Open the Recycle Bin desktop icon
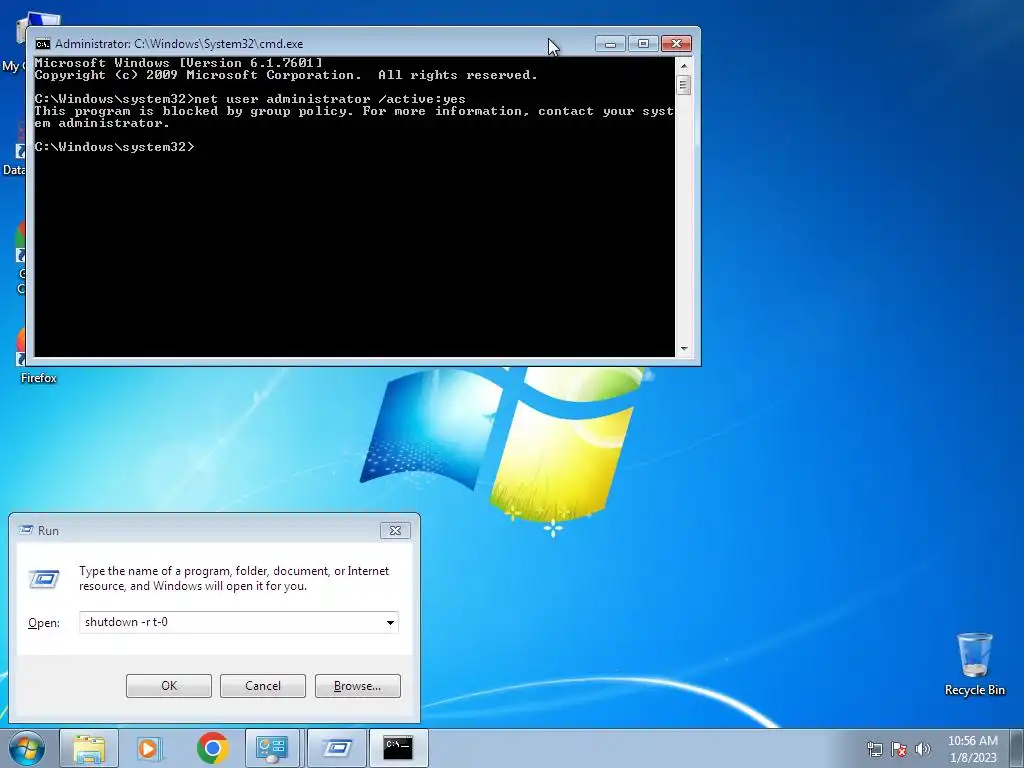Screen dimensions: 1024x768 click(974, 664)
